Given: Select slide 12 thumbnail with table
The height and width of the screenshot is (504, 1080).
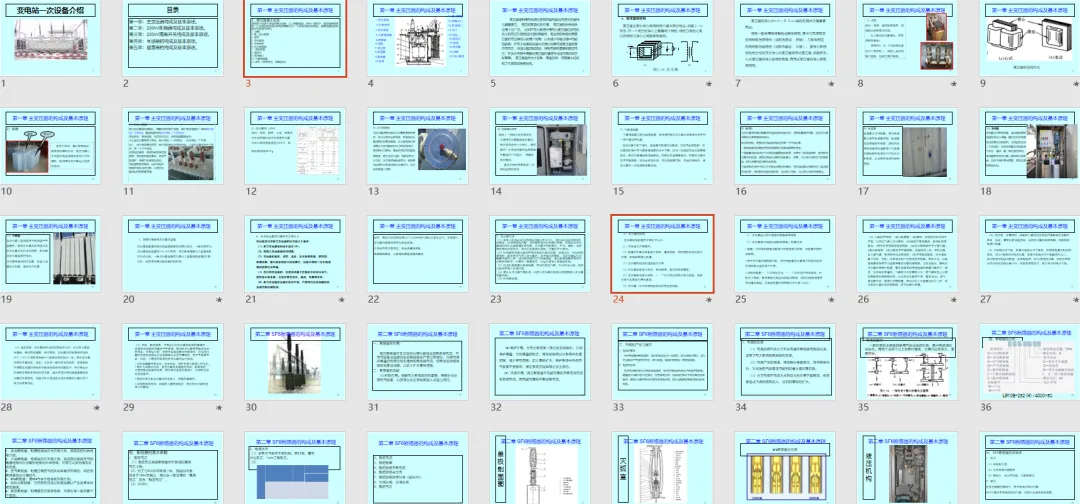Looking at the screenshot, I should point(295,146).
